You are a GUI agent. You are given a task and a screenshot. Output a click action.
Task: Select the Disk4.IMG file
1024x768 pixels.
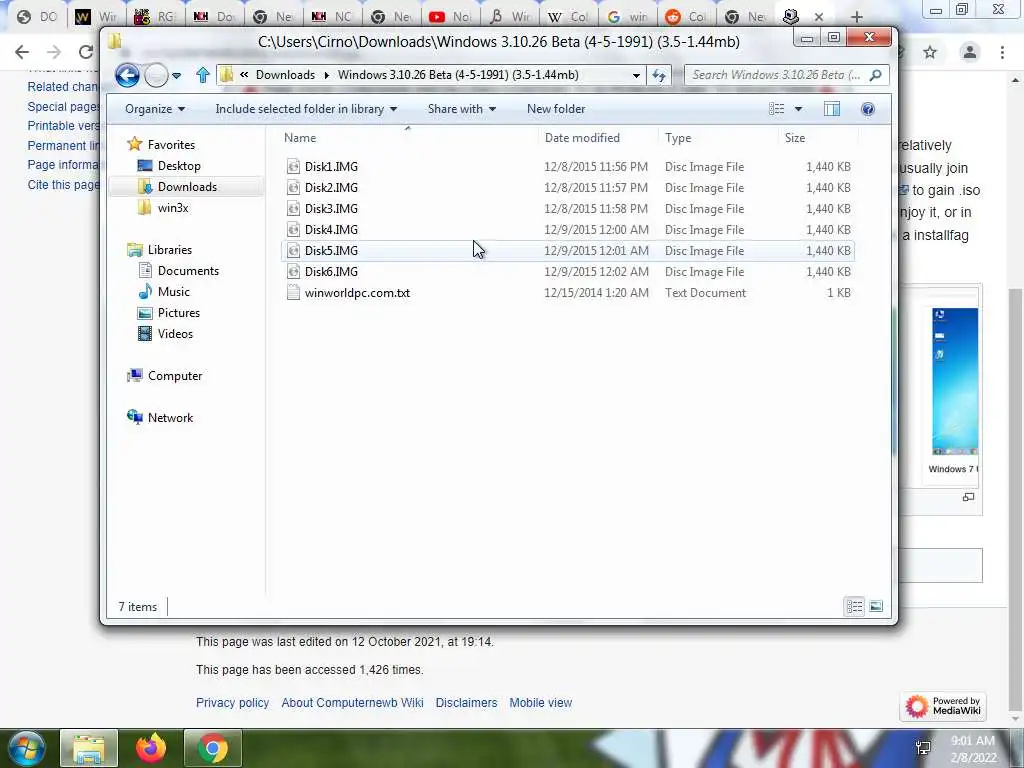click(568, 229)
